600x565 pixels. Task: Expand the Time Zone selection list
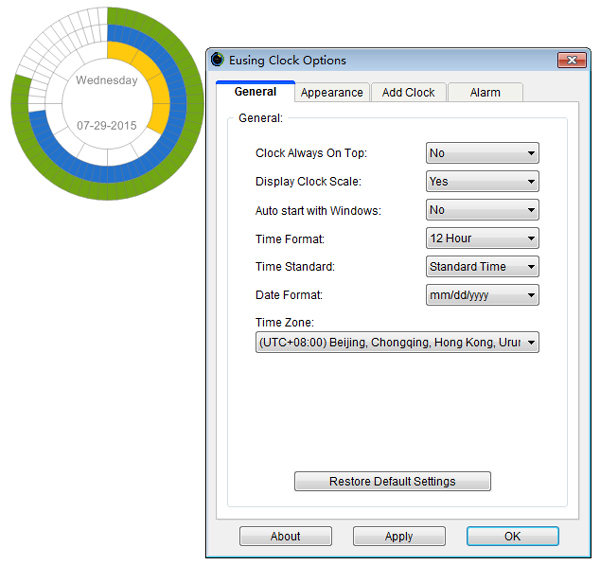[397, 342]
